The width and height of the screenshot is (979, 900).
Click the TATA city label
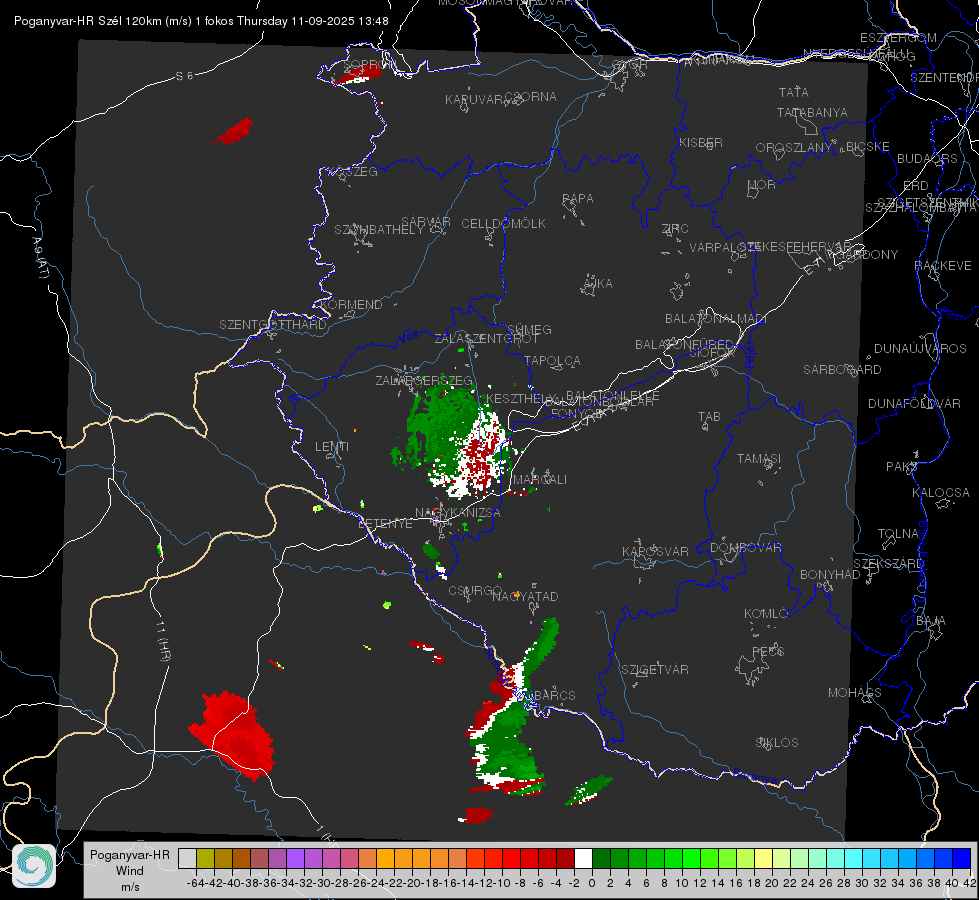coord(794,92)
